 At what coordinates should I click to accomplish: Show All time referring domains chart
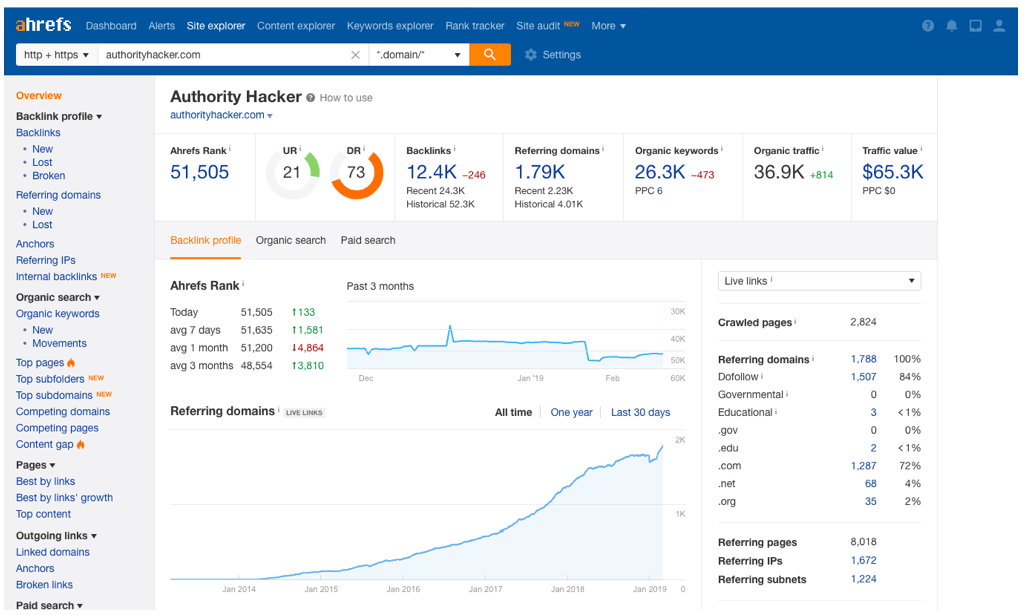click(513, 412)
